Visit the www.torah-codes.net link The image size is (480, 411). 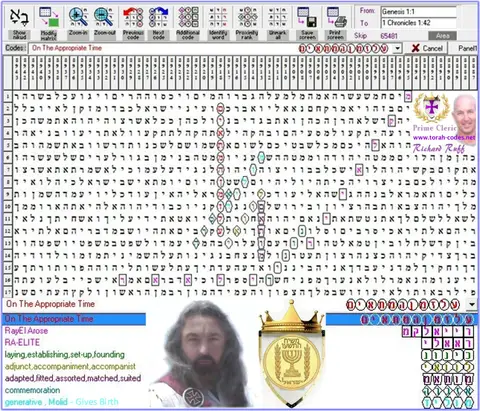click(x=444, y=137)
